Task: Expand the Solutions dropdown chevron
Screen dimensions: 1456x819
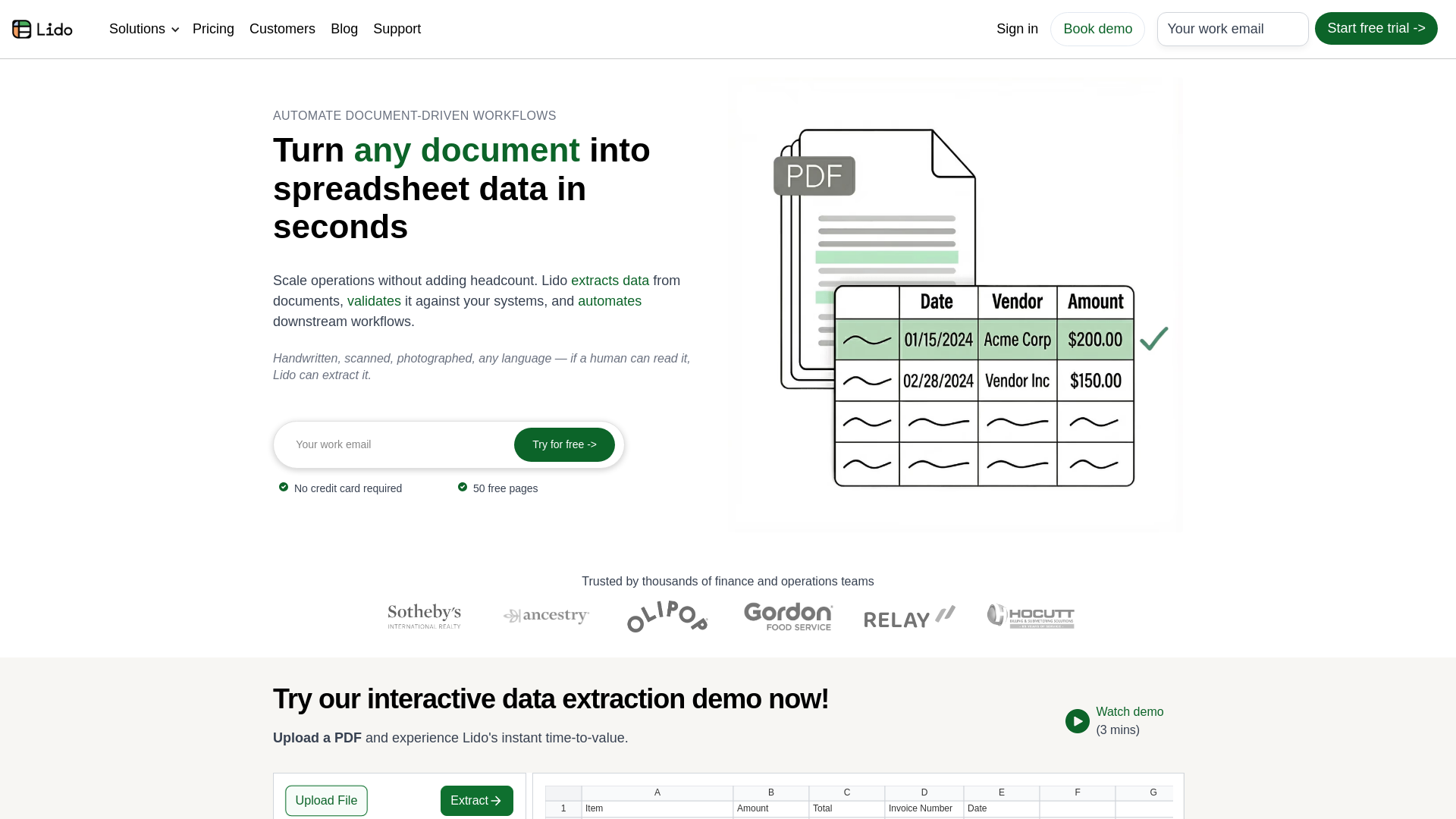Action: point(175,30)
